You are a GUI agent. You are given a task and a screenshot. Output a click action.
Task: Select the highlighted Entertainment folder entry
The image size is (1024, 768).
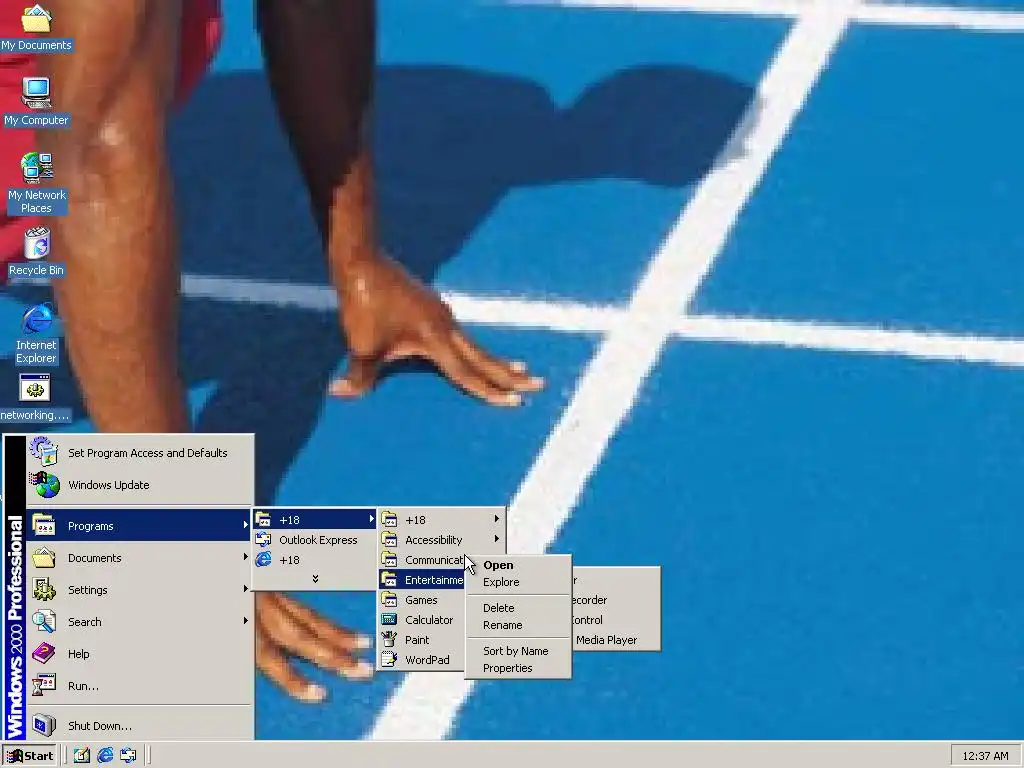click(x=422, y=580)
